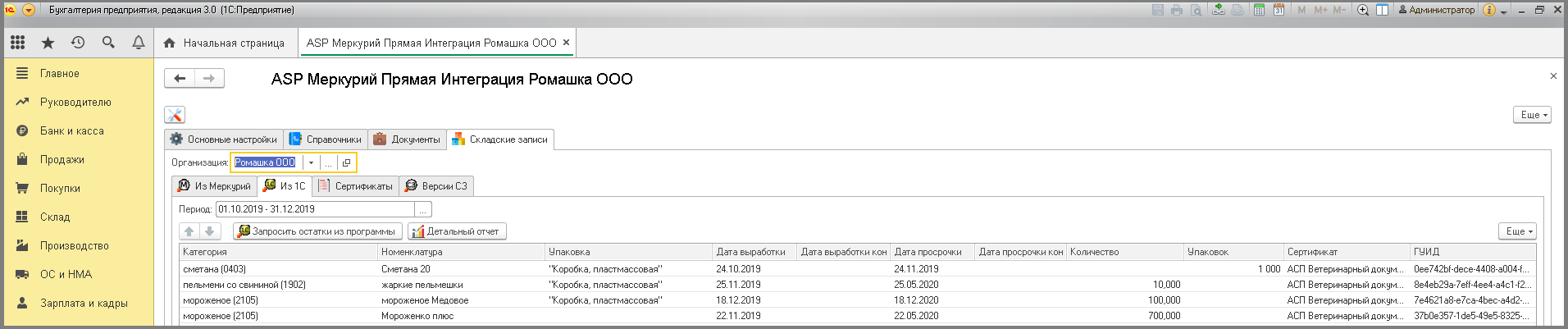Click the print preview icon in title bar
This screenshot has height=329, width=1568.
coord(1197,10)
